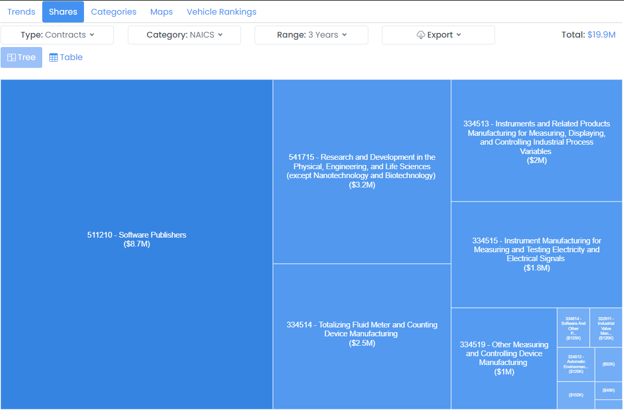
Task: Click the ($1M) amount label
Action: pos(504,372)
